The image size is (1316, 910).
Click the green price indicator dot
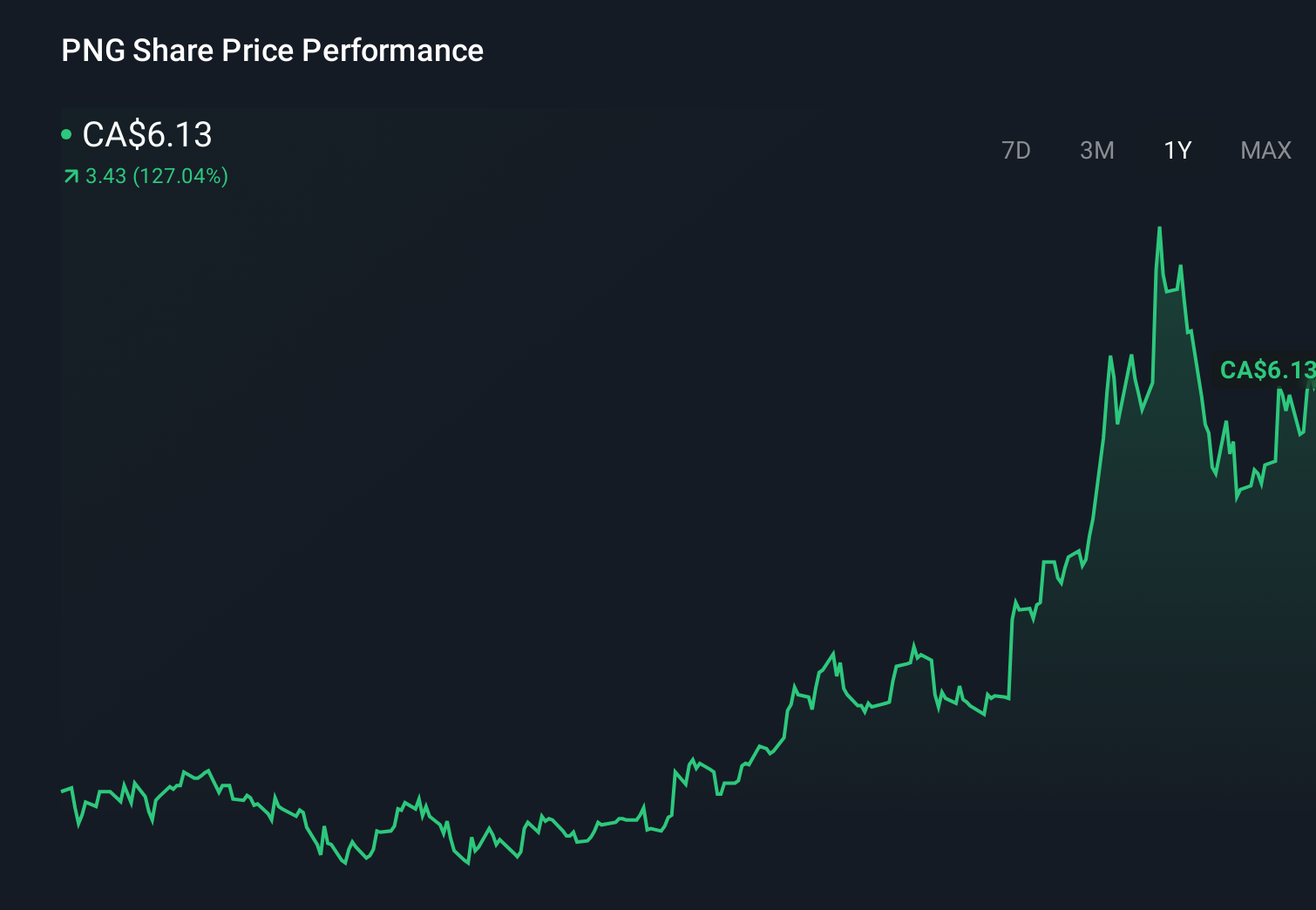coord(66,133)
